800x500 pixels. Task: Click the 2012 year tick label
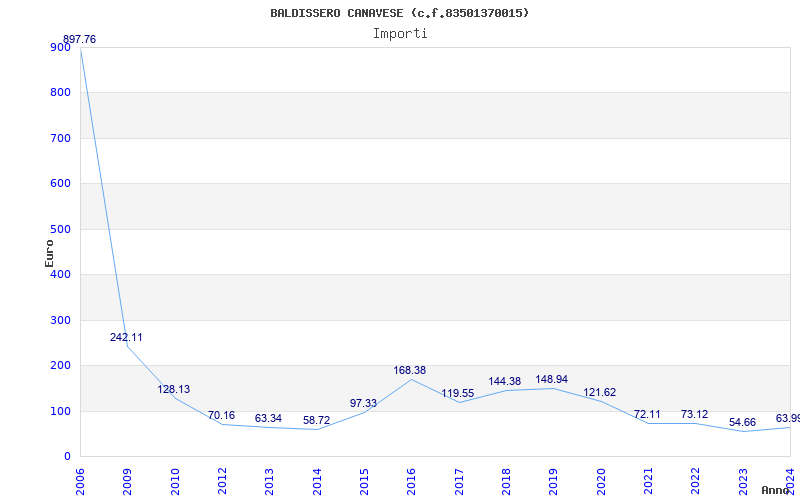[x=222, y=481]
